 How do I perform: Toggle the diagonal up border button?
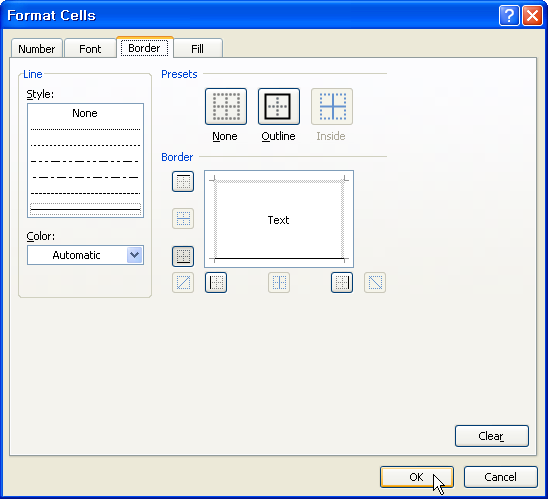[x=183, y=282]
